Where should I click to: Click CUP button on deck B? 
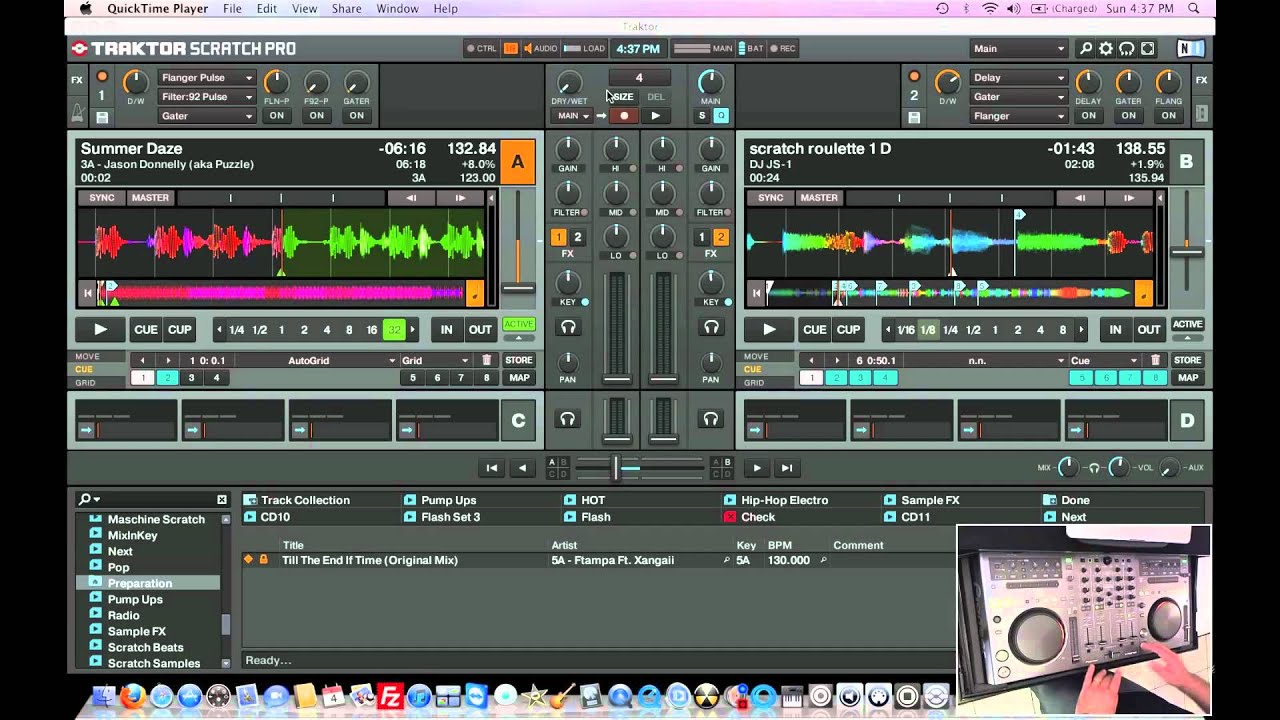click(848, 329)
